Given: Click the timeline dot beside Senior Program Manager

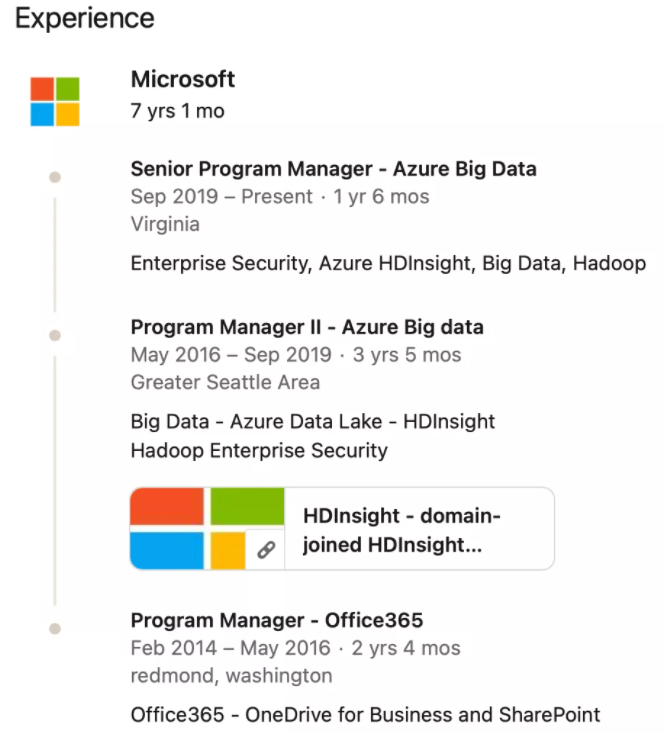Looking at the screenshot, I should [x=55, y=177].
